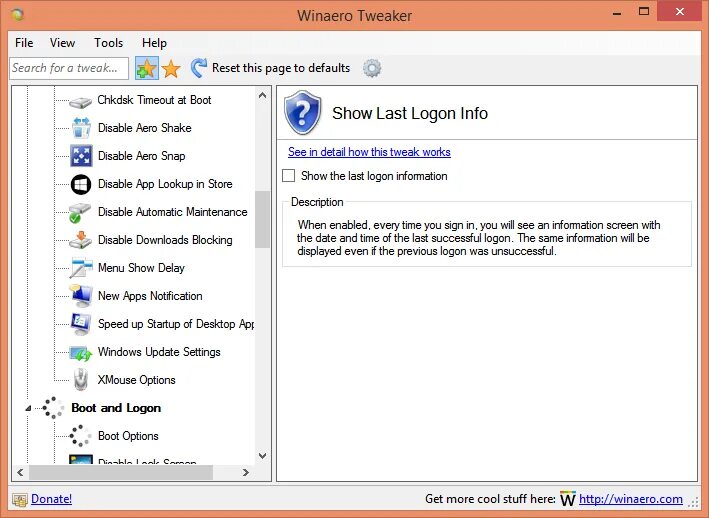The height and width of the screenshot is (518, 709).
Task: Click the blue shield question mark icon
Action: click(x=303, y=113)
